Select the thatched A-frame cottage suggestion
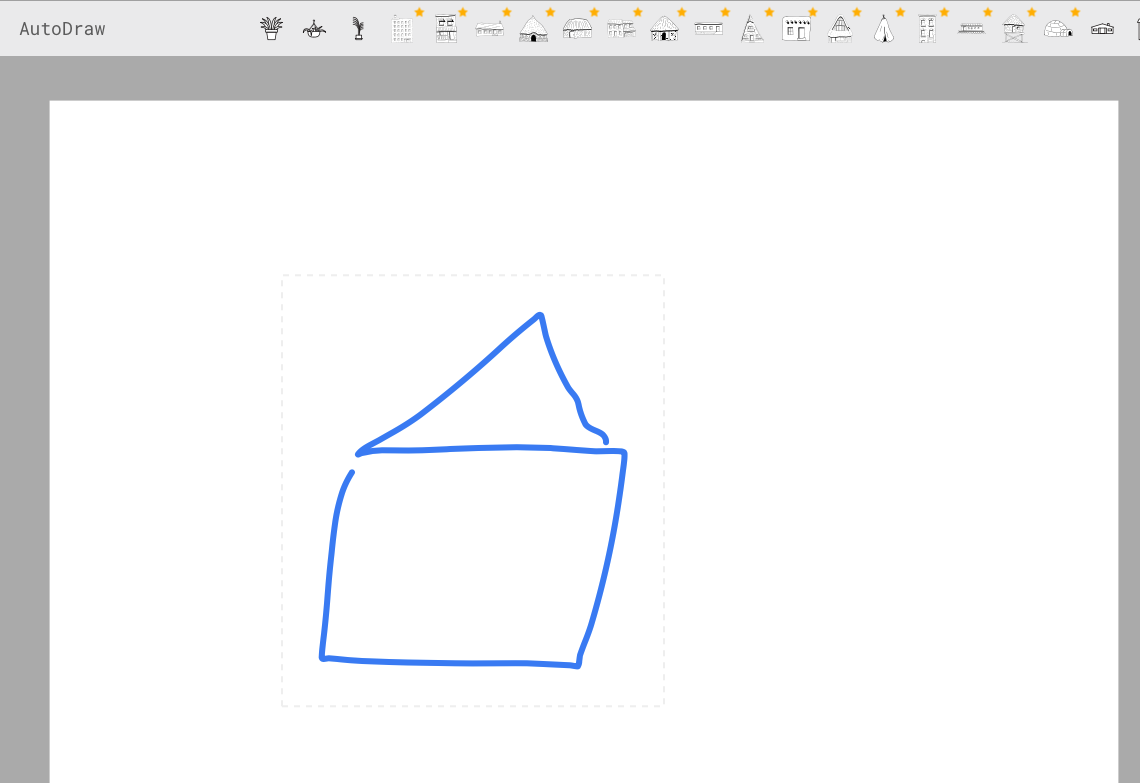Screen dimensions: 1140x783 (x=840, y=28)
